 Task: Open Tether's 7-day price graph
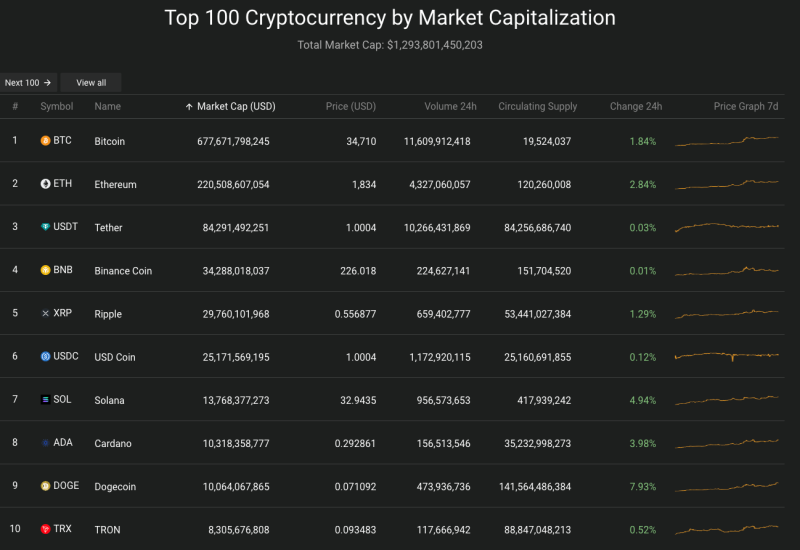pos(727,227)
